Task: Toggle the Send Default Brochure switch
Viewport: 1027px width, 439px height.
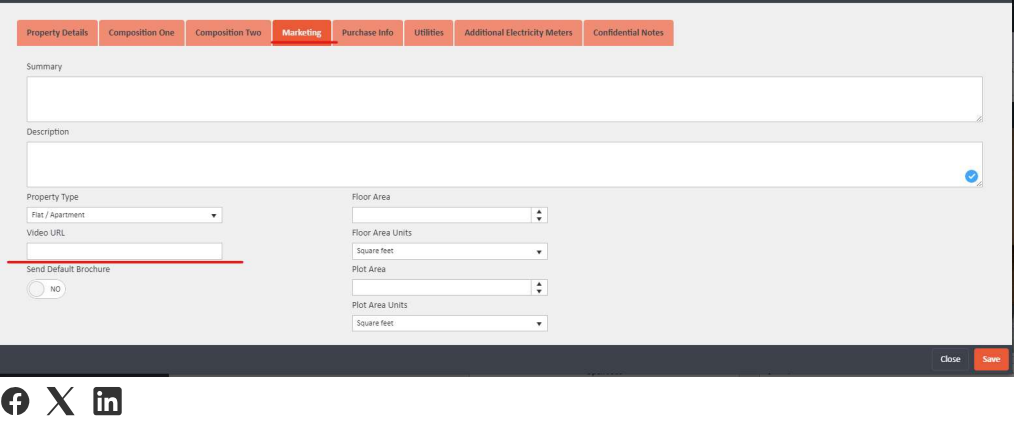Action: pyautogui.click(x=46, y=288)
